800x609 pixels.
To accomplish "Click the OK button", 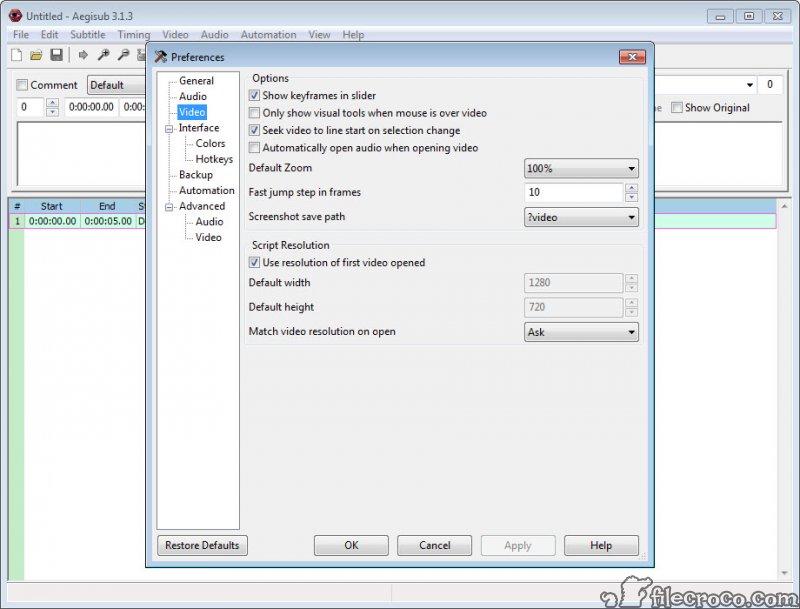I will click(x=351, y=545).
